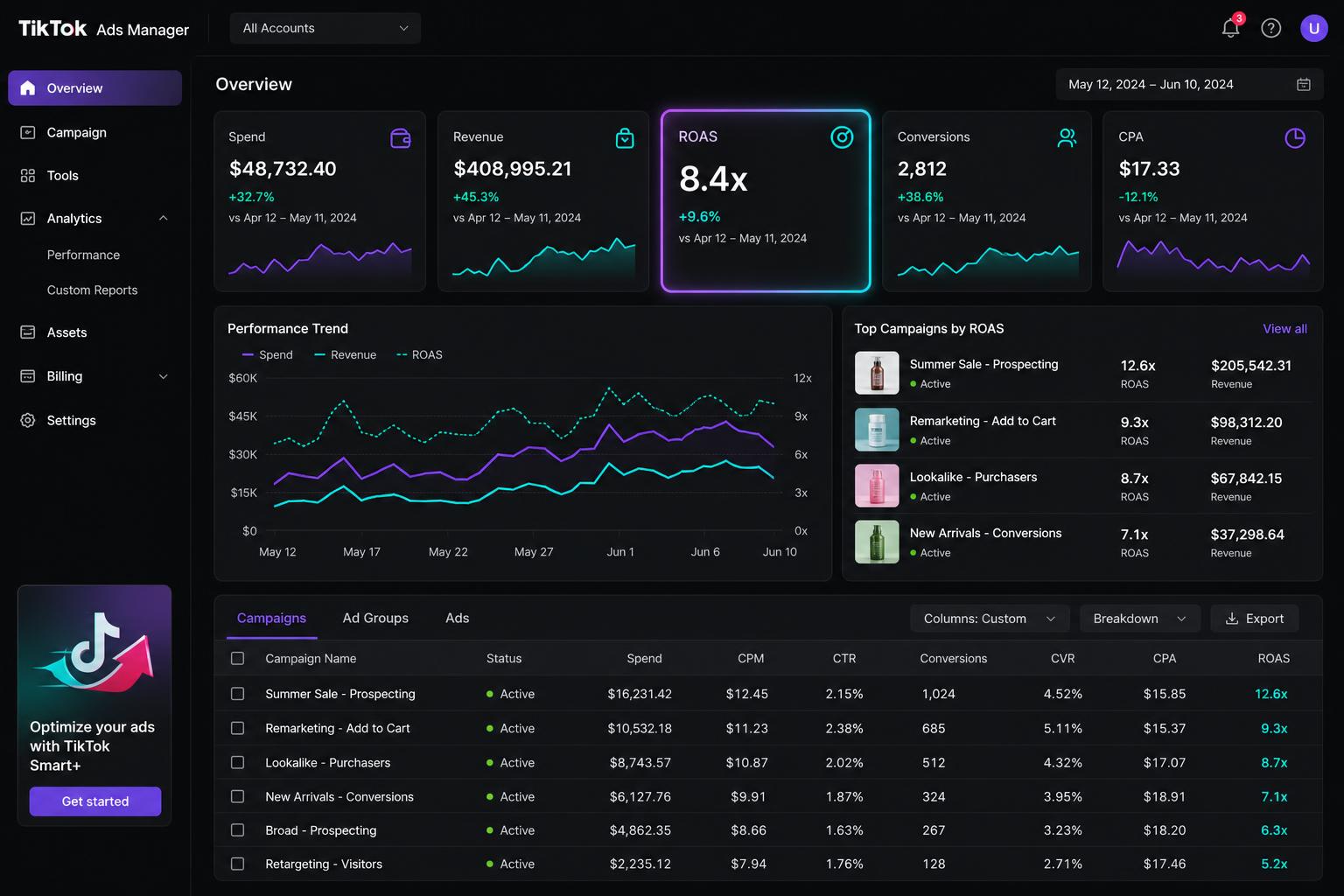Collapse the Analytics section chevron
1344x896 pixels.
coord(163,218)
